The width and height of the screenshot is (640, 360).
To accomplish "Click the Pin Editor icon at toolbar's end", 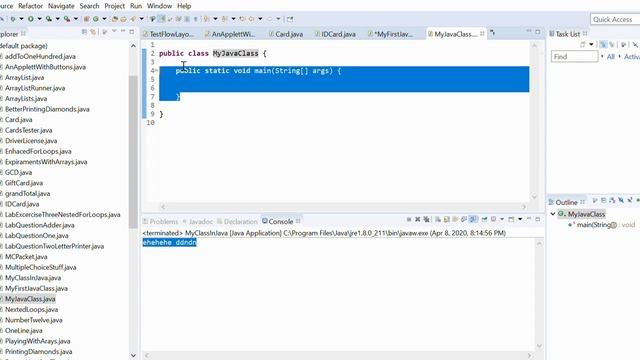I will [x=290, y=19].
